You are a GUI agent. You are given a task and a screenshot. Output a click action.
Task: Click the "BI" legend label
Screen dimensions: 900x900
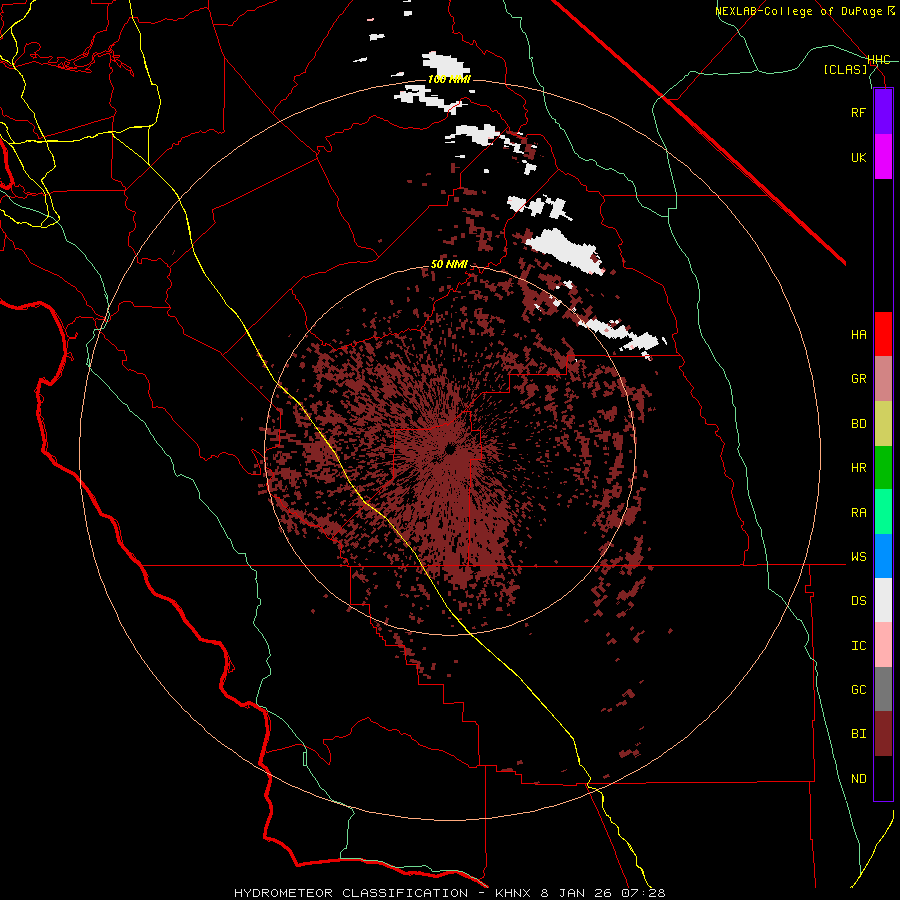[858, 734]
